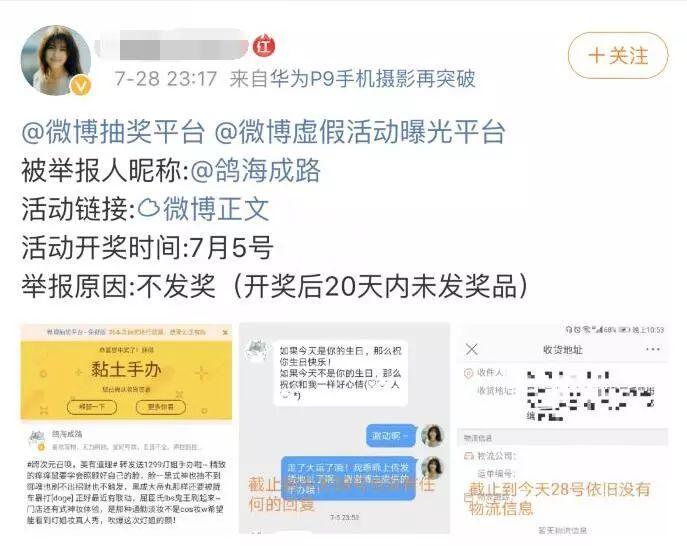Click the 鸽海成路 avatar in first thumbnail
Image resolution: width=687 pixels, height=546 pixels.
point(36,439)
